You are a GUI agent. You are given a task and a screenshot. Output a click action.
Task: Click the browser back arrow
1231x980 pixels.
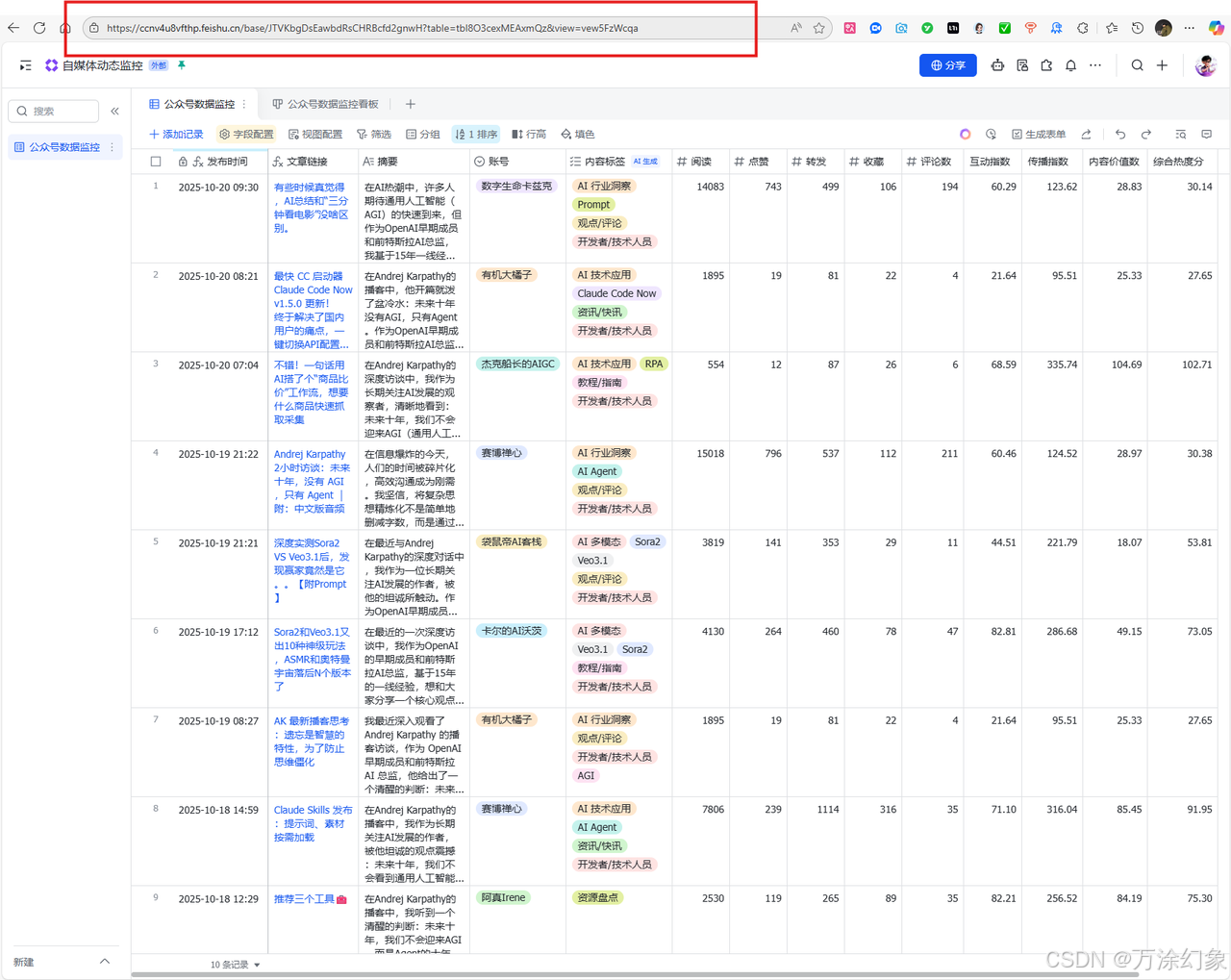click(13, 28)
